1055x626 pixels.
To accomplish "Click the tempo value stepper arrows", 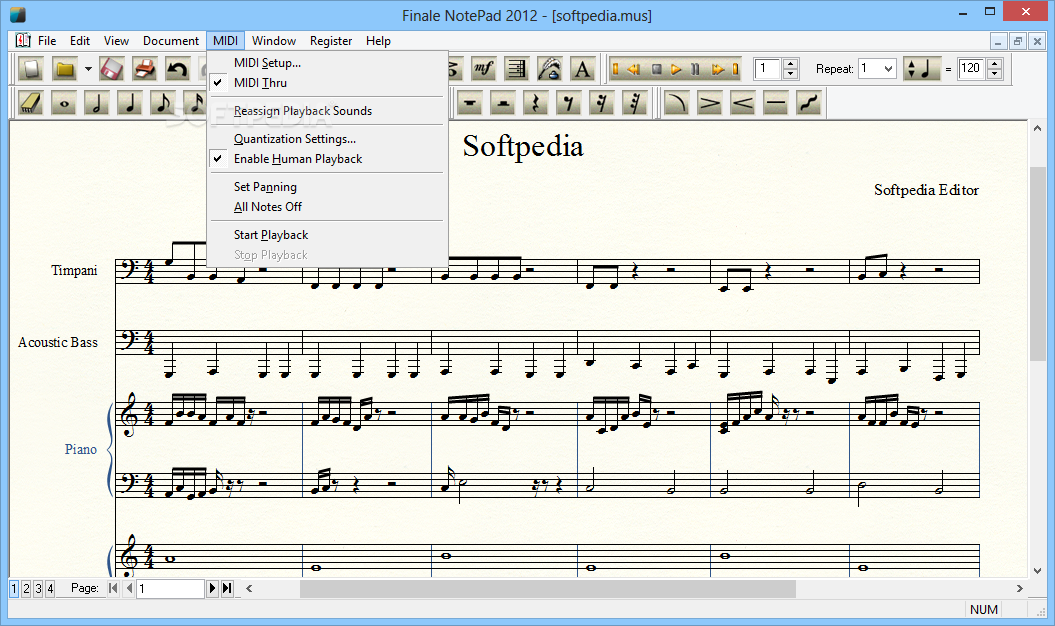I will tap(995, 69).
